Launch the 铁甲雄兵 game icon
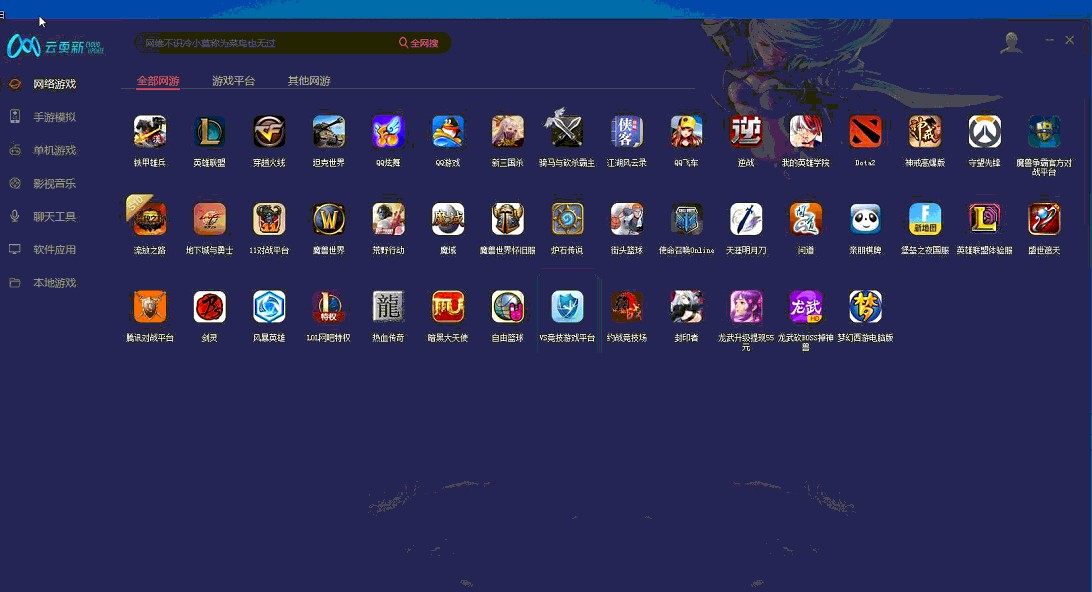Screen dimensions: 1092x592 tap(150, 132)
